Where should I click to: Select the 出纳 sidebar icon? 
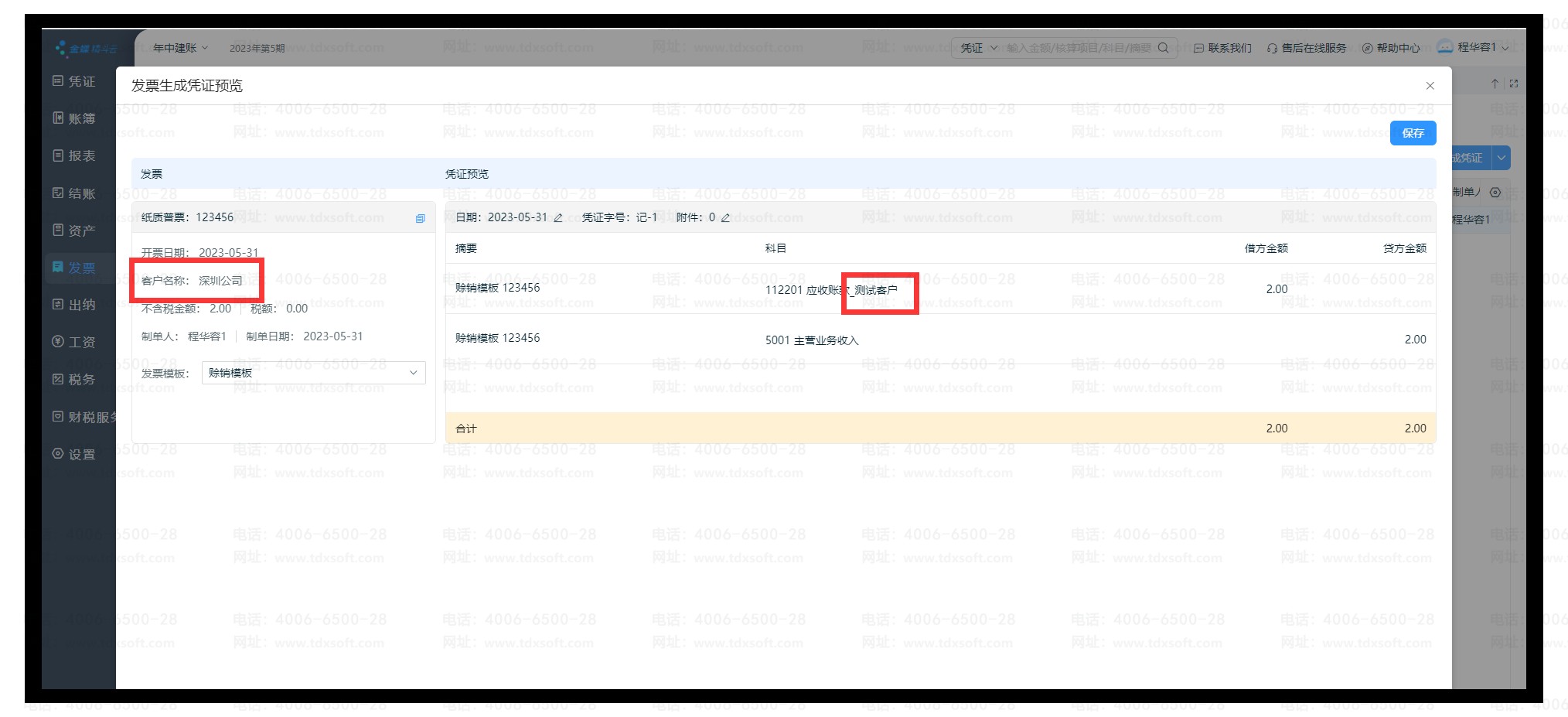click(58, 305)
